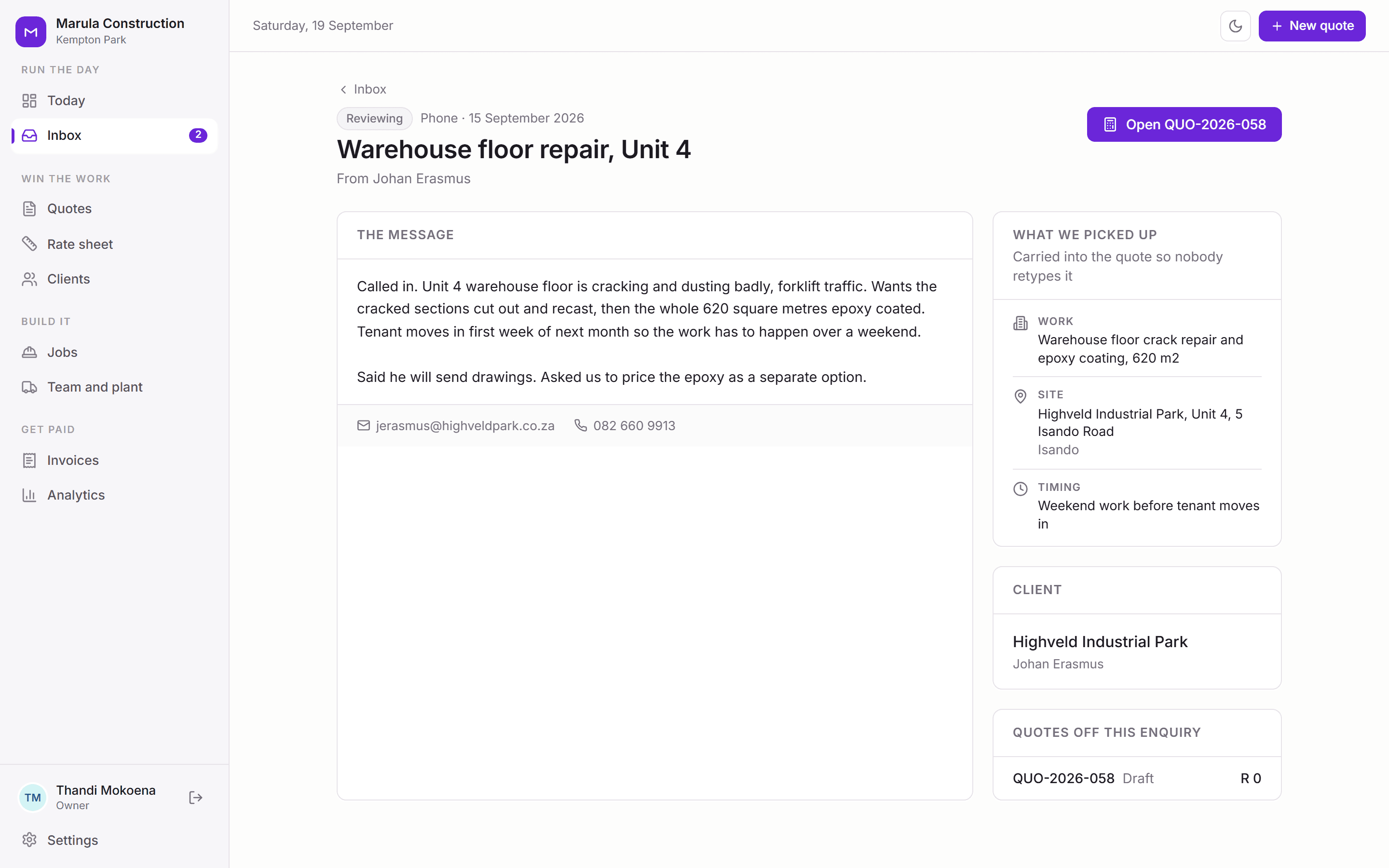Click the Weekend work before tenant moves in text
1389x868 pixels.
click(1148, 515)
